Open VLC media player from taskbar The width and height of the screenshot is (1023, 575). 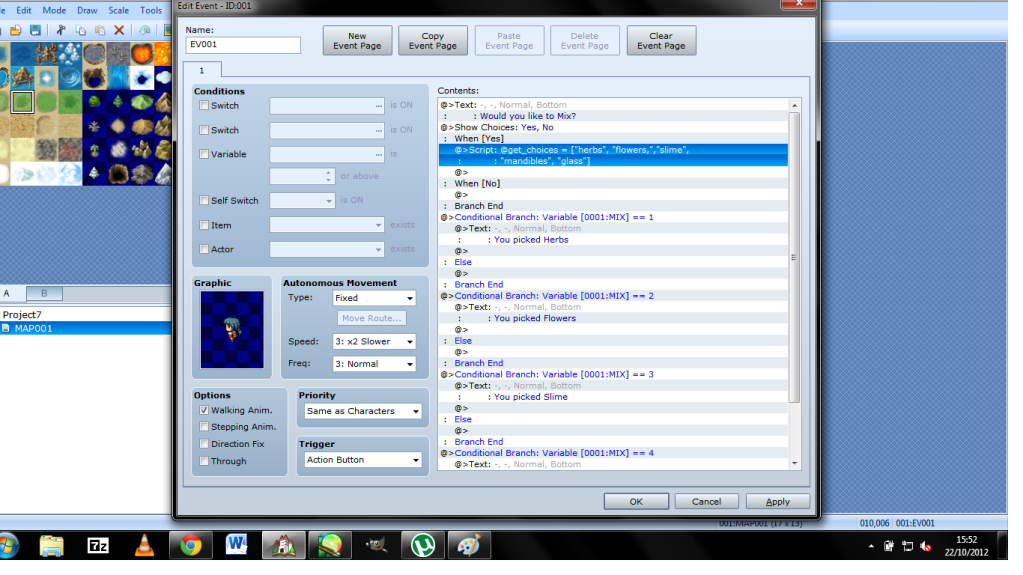(x=144, y=545)
